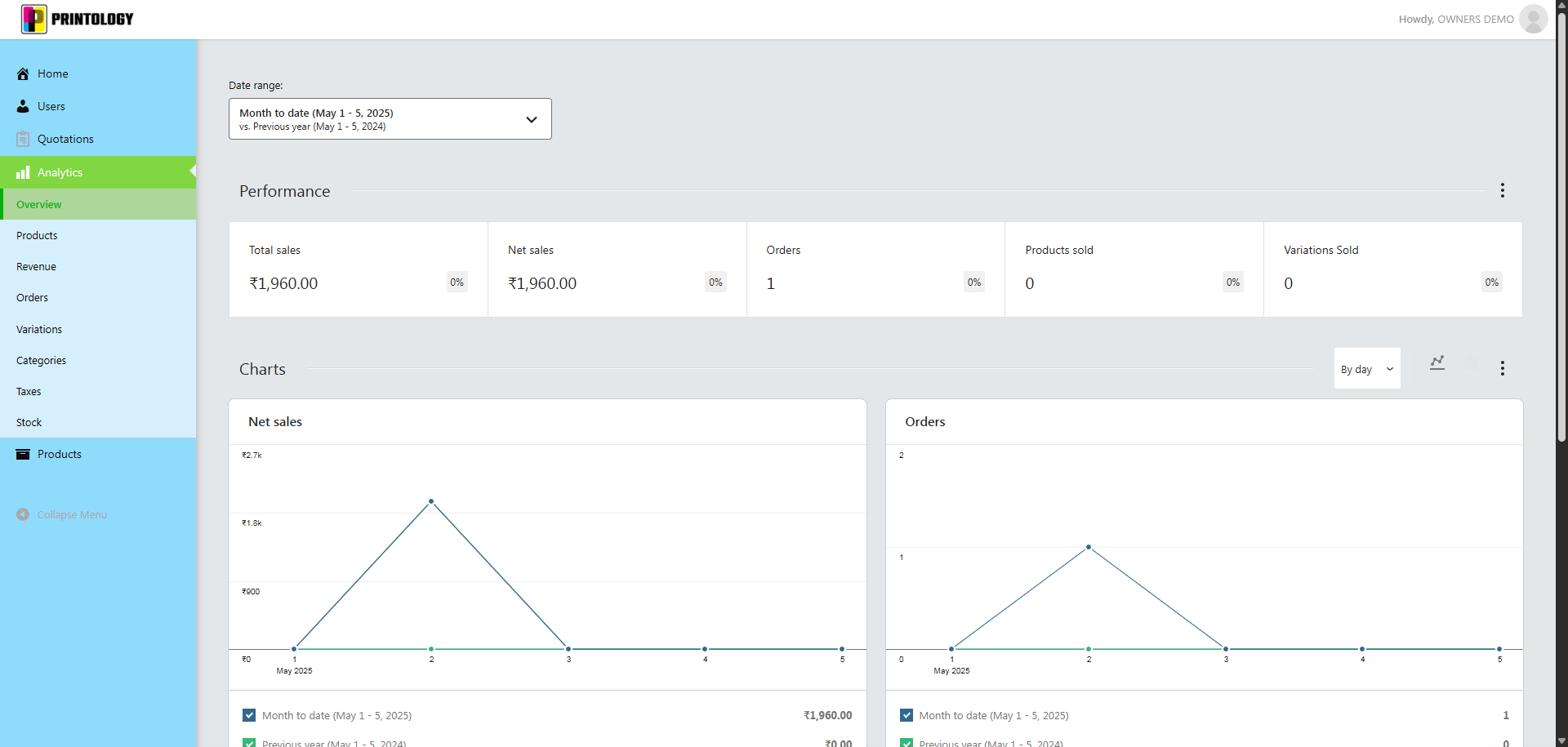1568x747 pixels.
Task: Click the Orders chart peak point
Action: (x=1089, y=547)
